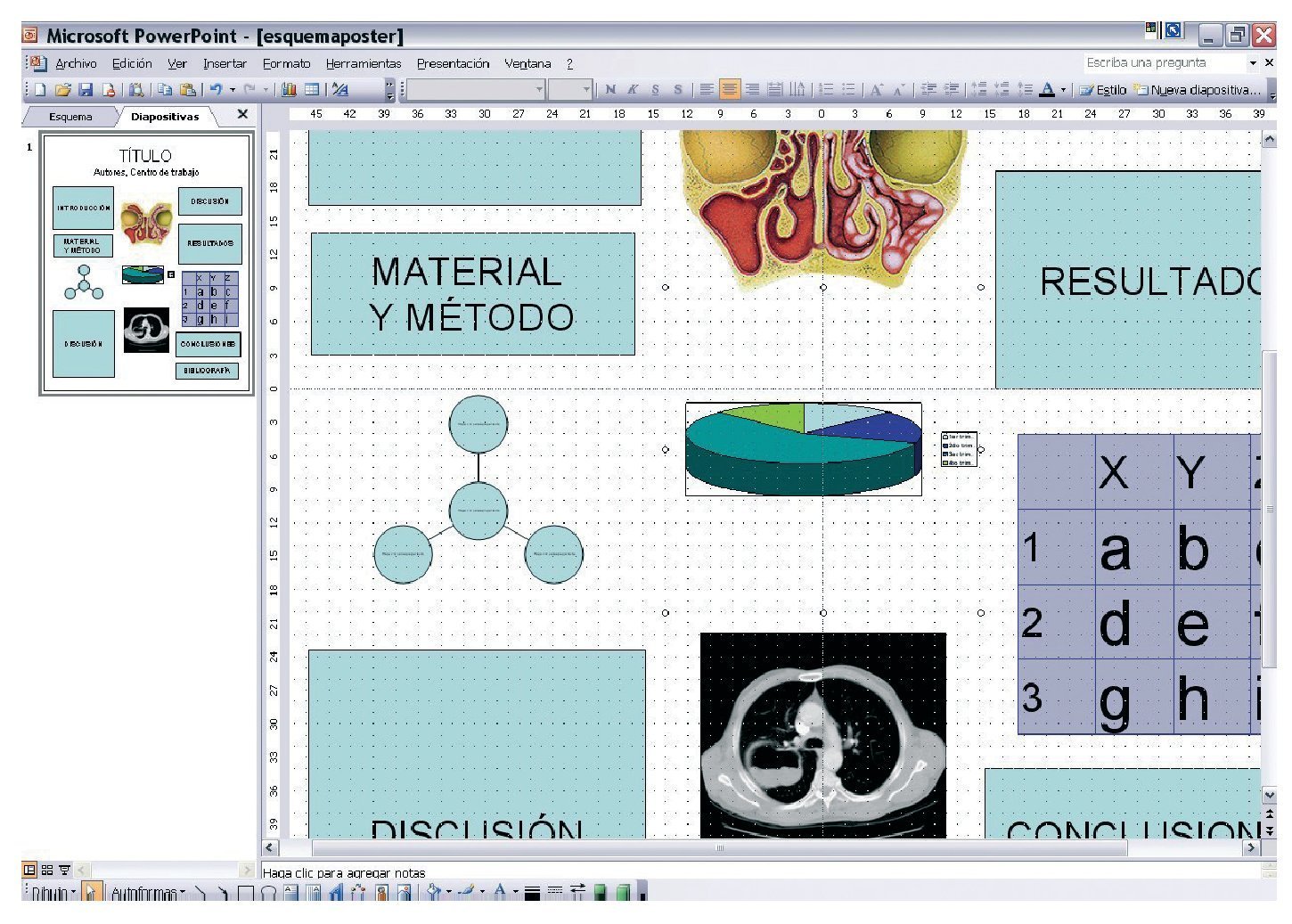Open the font color dropdown arrow
The width and height of the screenshot is (1292, 924).
[1063, 90]
